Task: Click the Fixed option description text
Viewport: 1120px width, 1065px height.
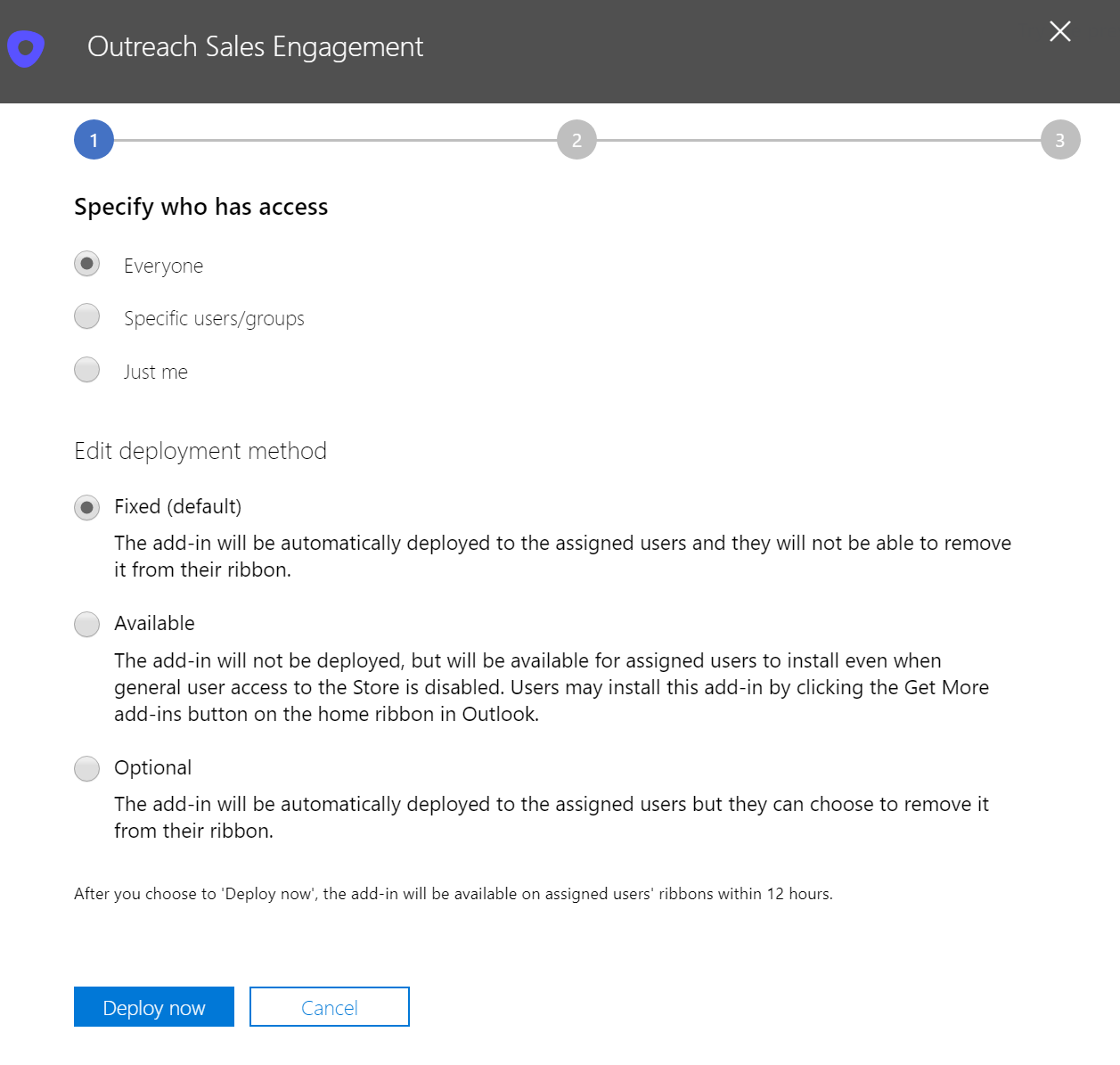Action: 562,556
